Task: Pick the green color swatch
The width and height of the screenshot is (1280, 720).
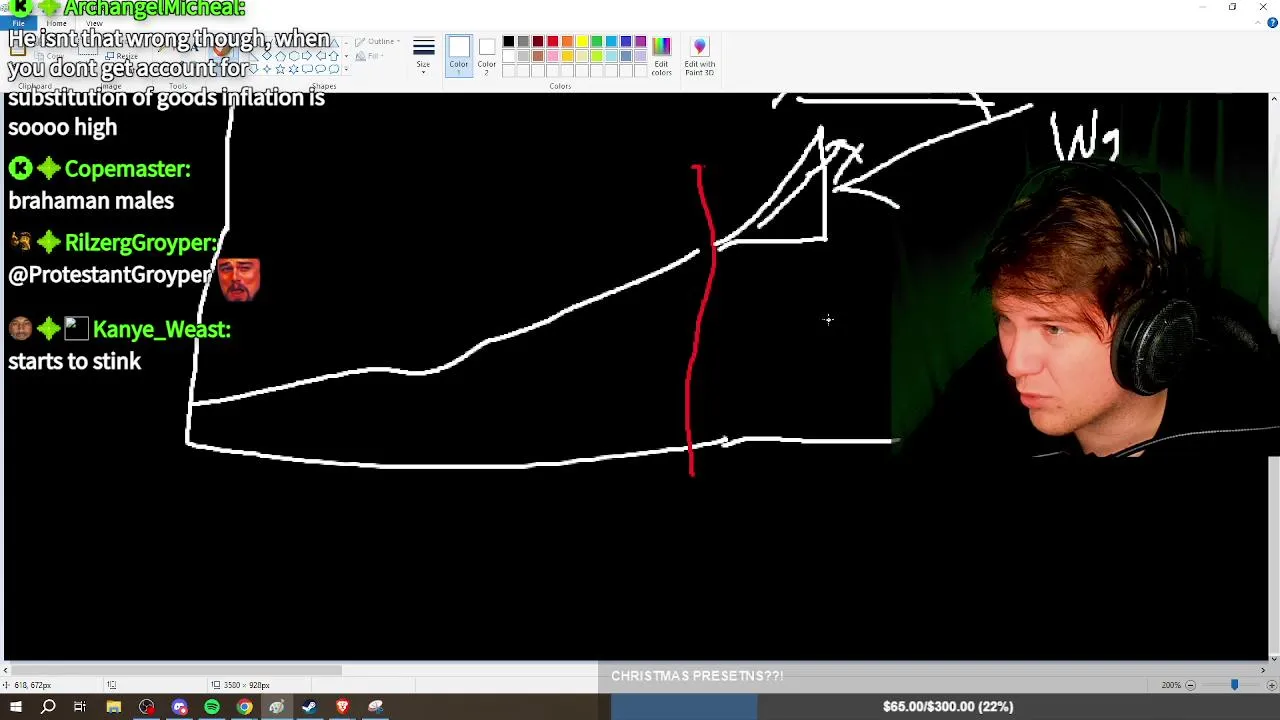Action: pos(597,41)
